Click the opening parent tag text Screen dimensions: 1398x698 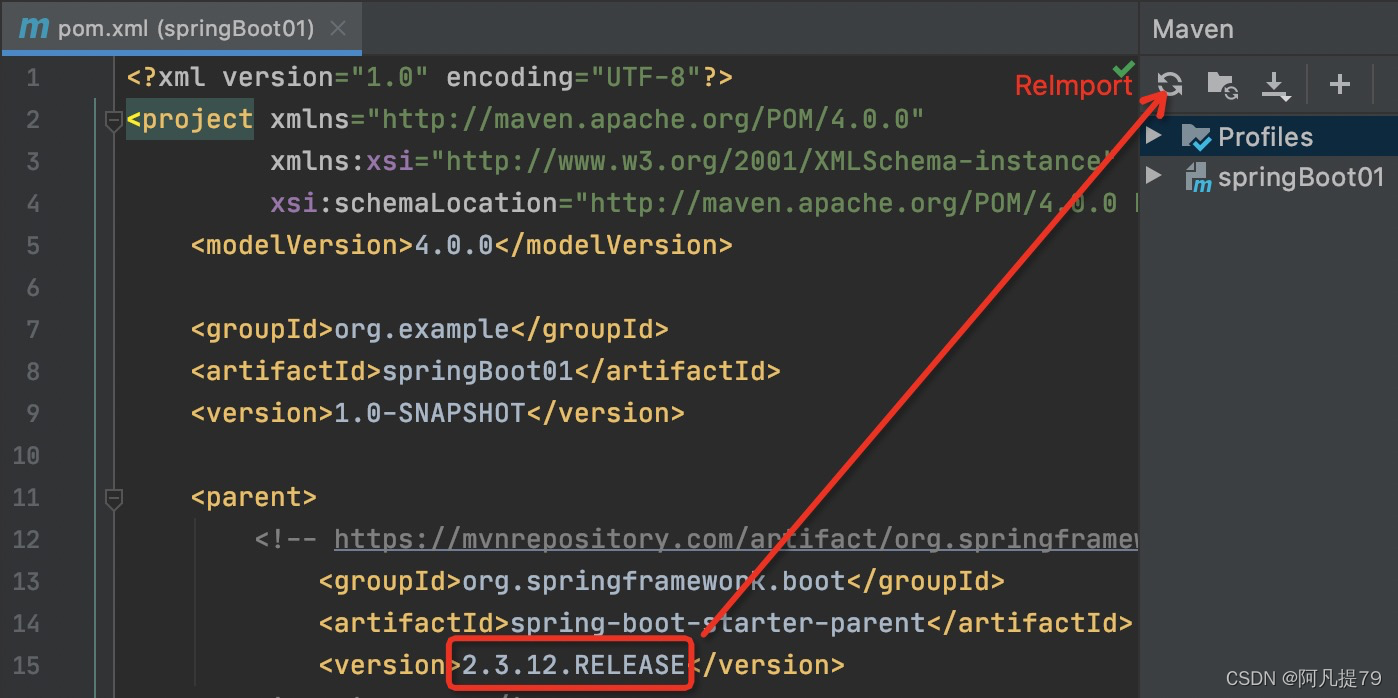click(x=254, y=497)
